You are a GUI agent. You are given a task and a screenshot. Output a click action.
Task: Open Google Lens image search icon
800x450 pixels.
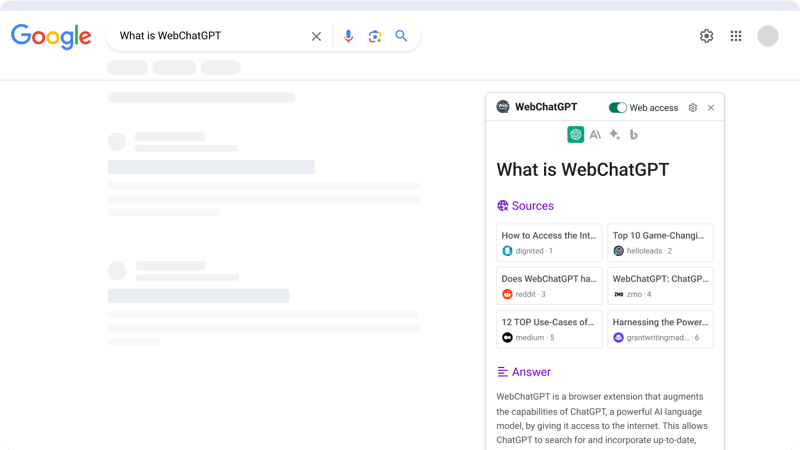375,36
